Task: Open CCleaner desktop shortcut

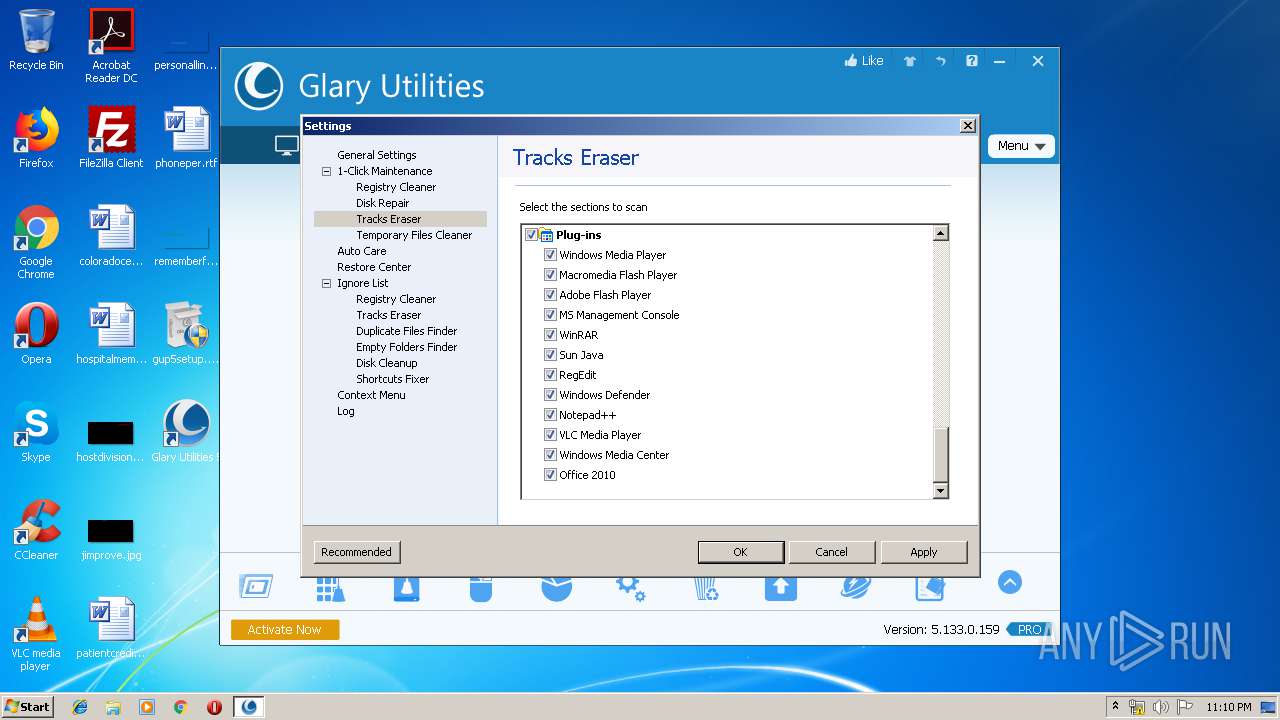Action: (x=36, y=530)
